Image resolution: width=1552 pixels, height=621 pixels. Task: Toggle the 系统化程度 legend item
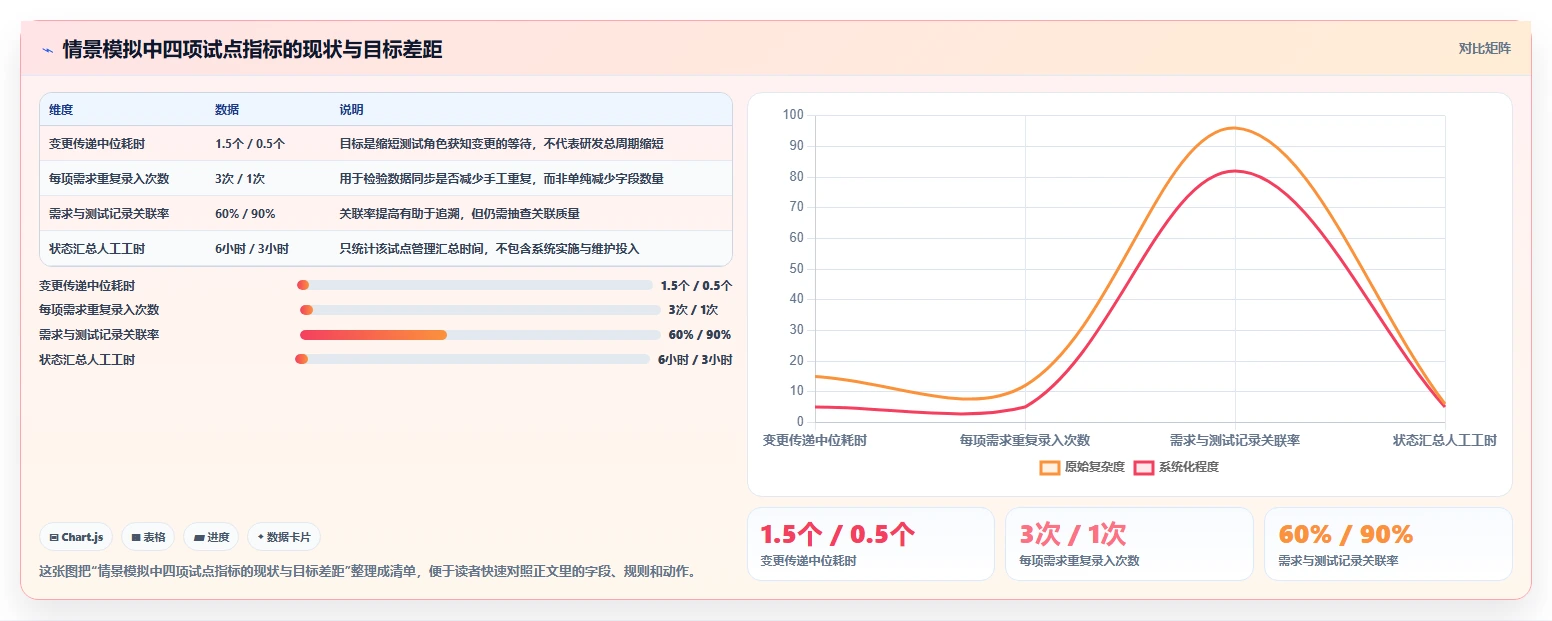point(1176,467)
